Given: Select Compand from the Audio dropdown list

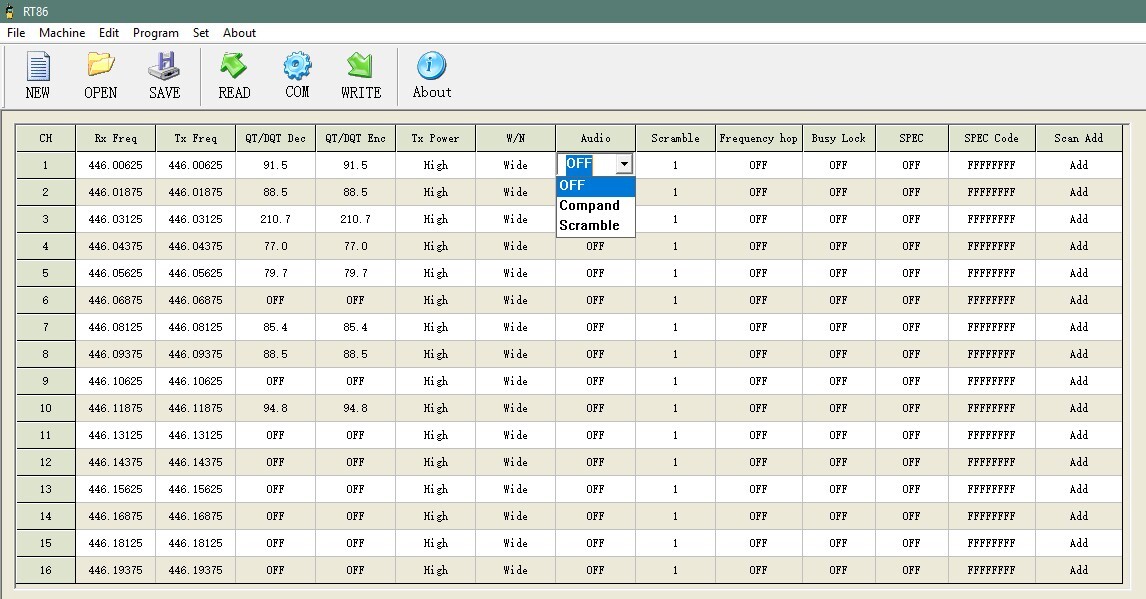Looking at the screenshot, I should point(590,205).
